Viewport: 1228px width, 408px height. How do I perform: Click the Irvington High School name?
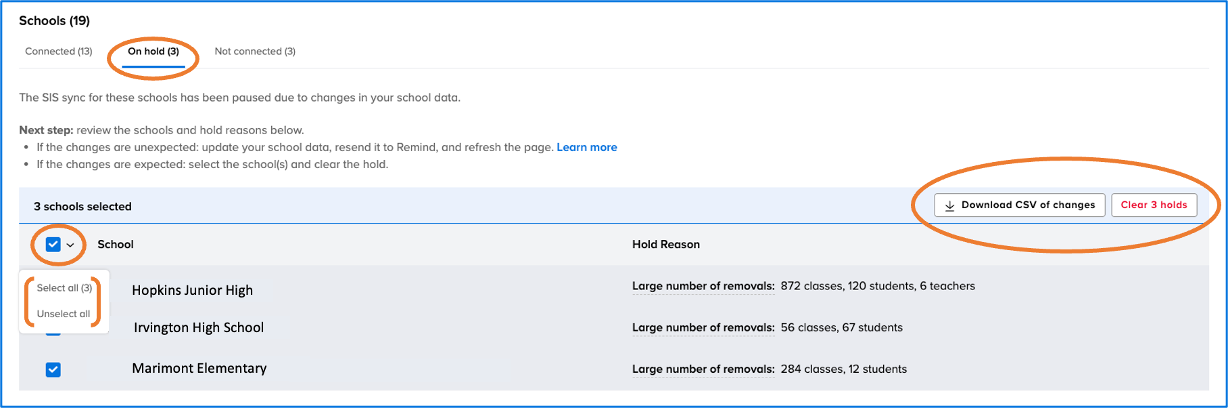pos(198,327)
